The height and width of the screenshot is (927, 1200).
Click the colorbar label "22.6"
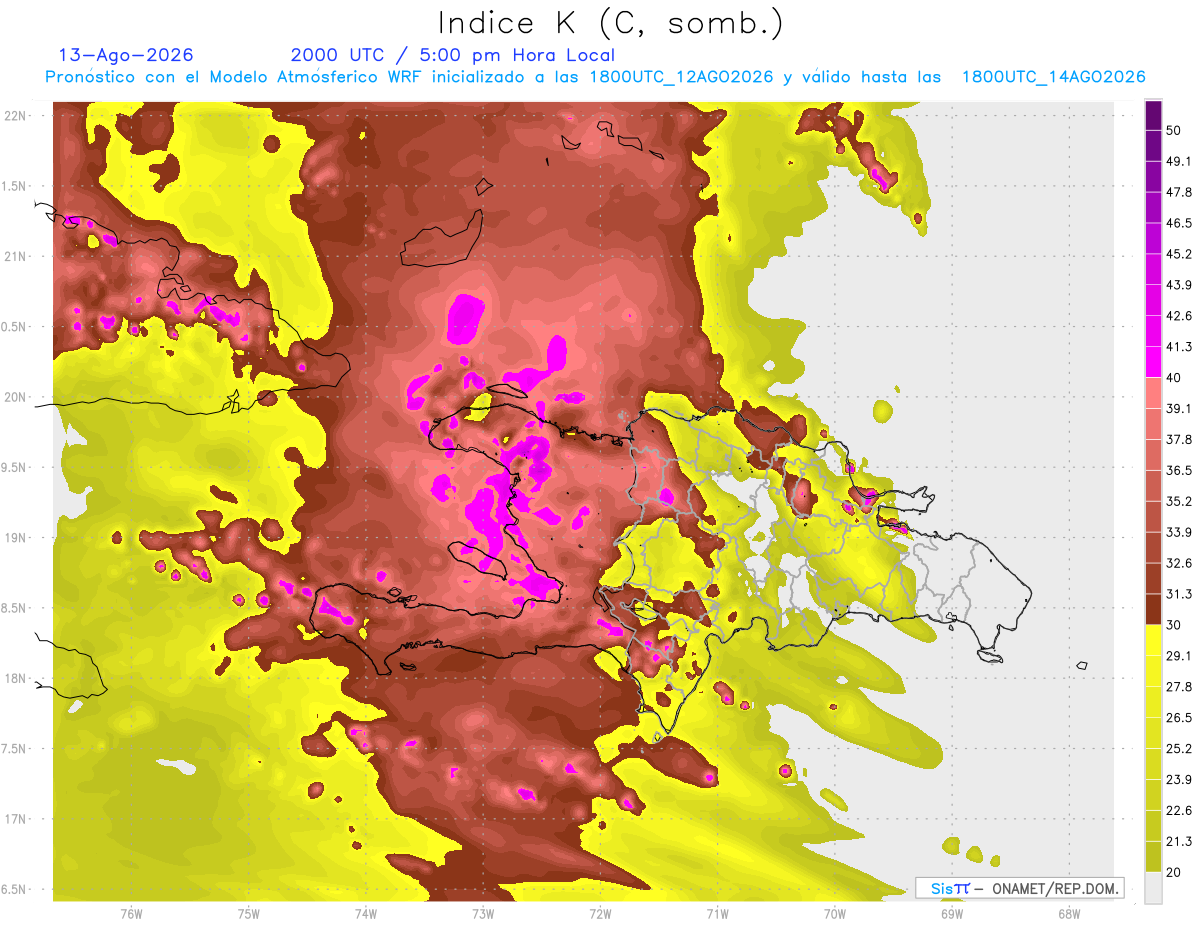(1179, 810)
